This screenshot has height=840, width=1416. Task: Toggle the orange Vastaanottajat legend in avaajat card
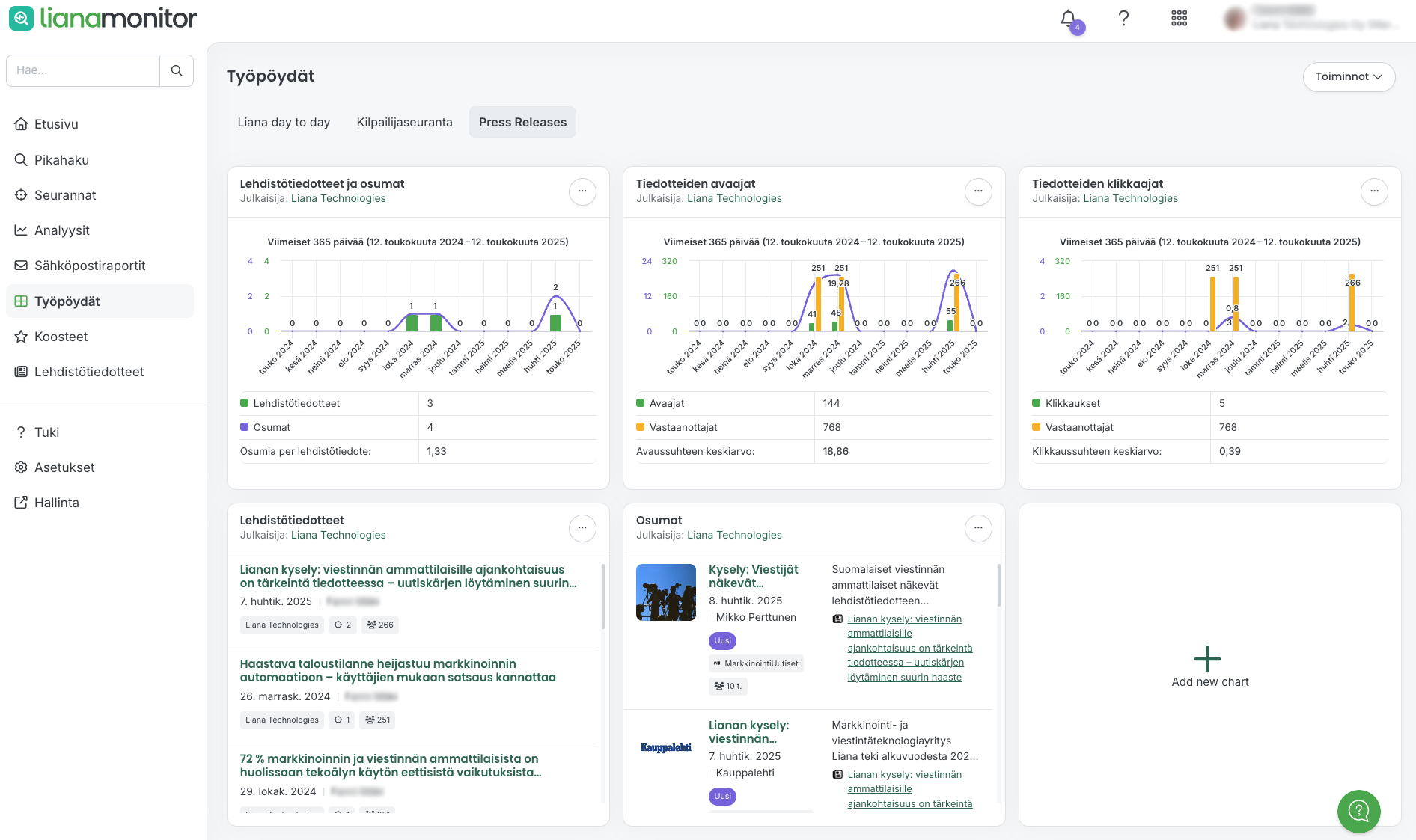pos(640,427)
